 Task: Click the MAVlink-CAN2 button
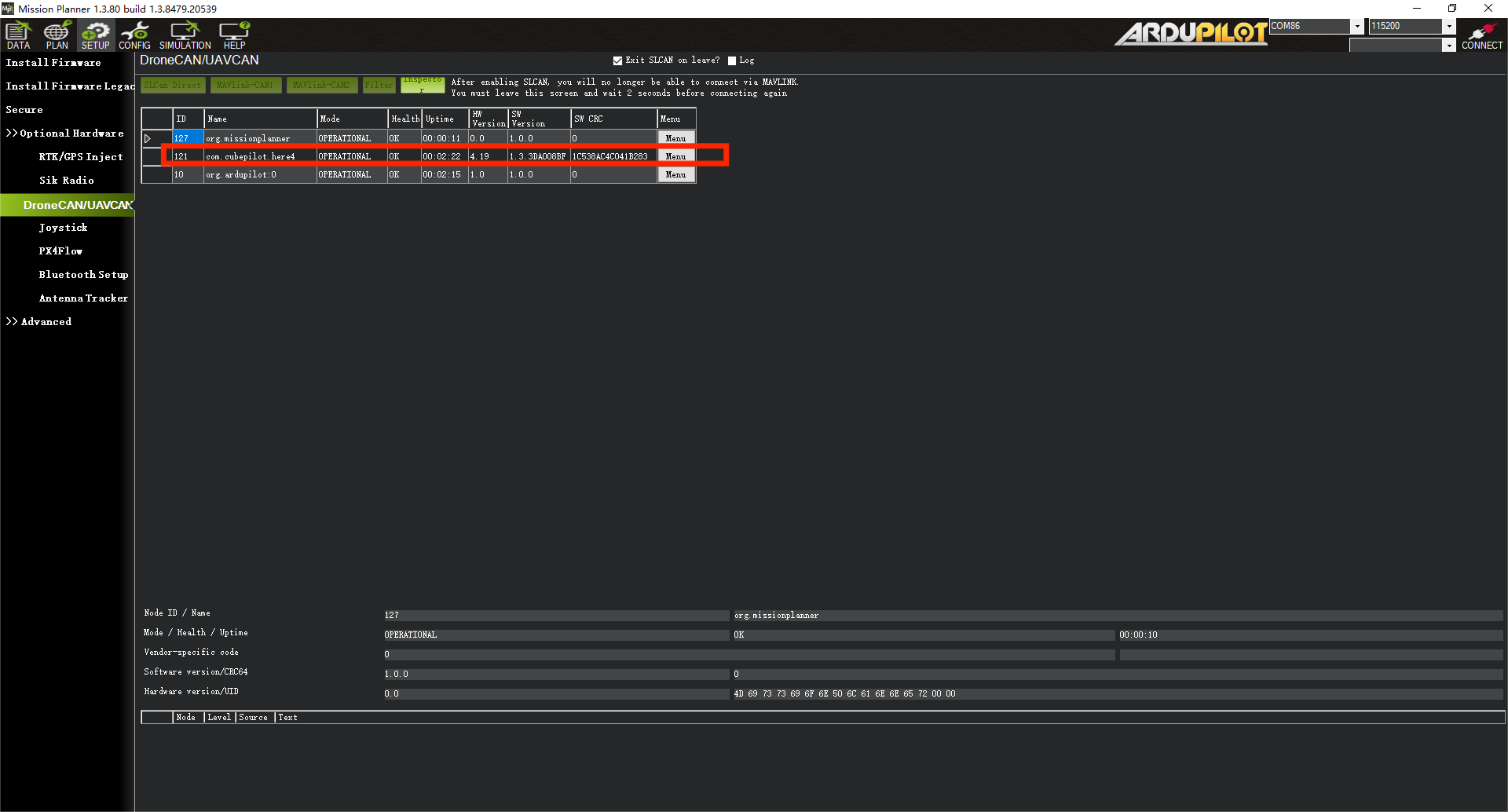pos(321,85)
